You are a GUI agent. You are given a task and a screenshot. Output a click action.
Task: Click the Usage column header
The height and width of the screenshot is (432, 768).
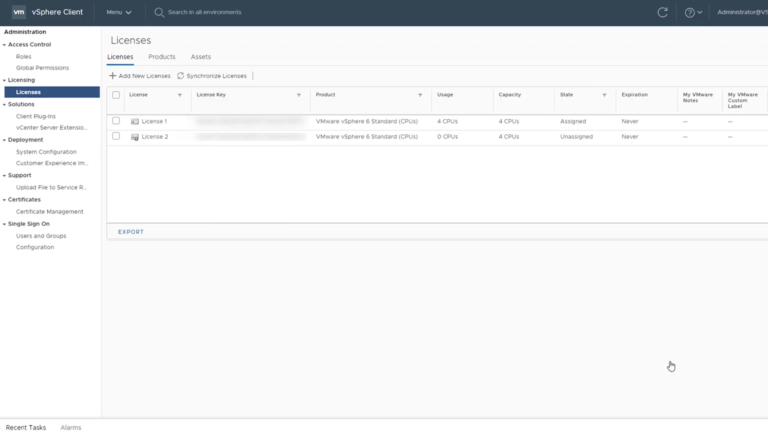[x=445, y=95]
